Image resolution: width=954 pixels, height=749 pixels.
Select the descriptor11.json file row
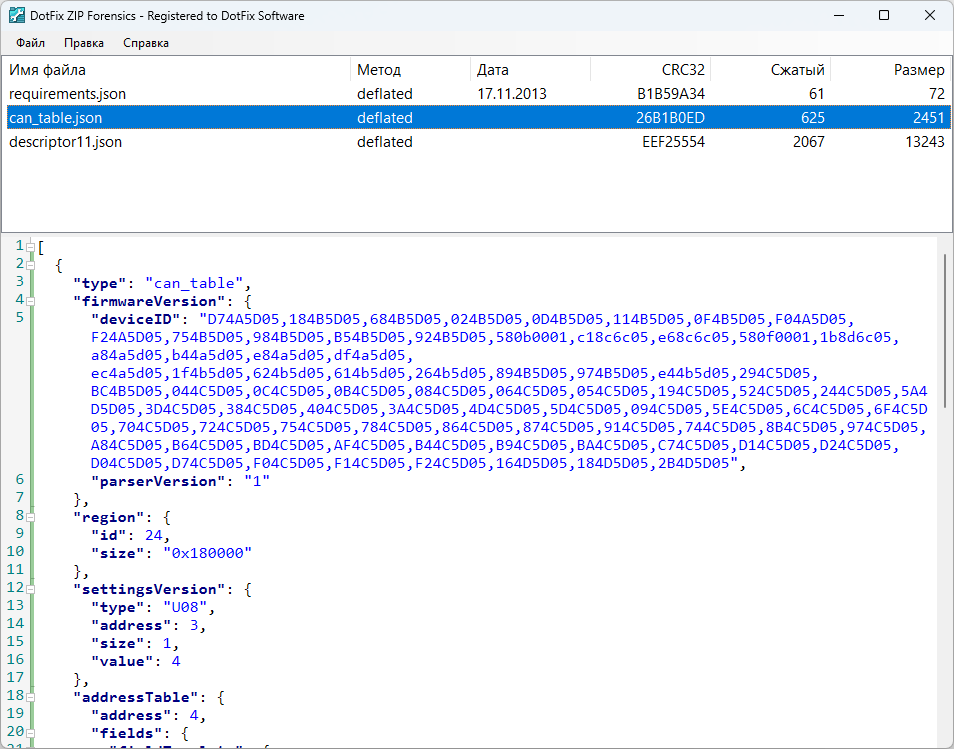pyautogui.click(x=477, y=142)
